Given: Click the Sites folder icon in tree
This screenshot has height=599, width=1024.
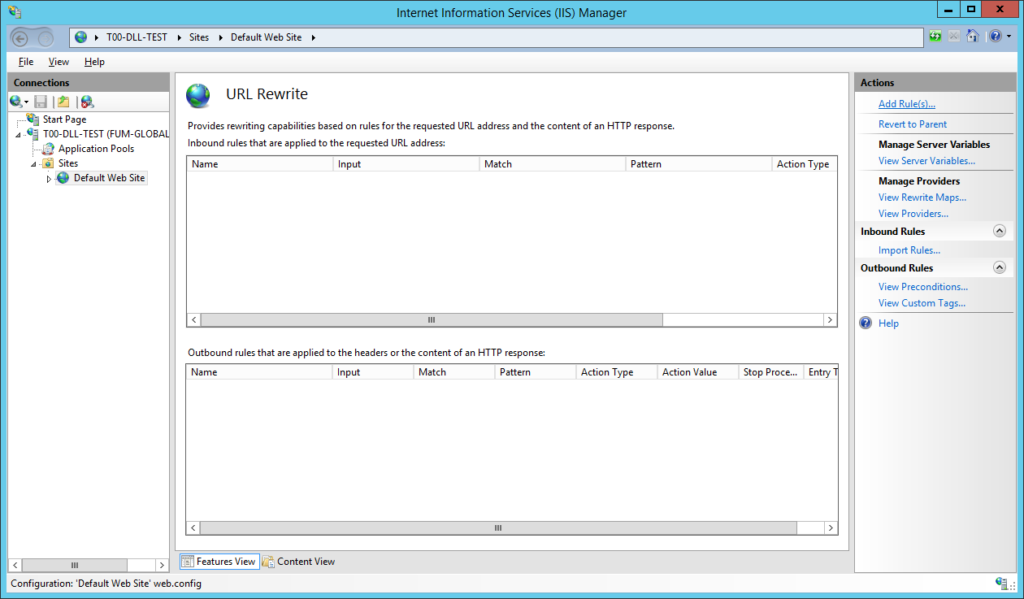Looking at the screenshot, I should coord(48,163).
